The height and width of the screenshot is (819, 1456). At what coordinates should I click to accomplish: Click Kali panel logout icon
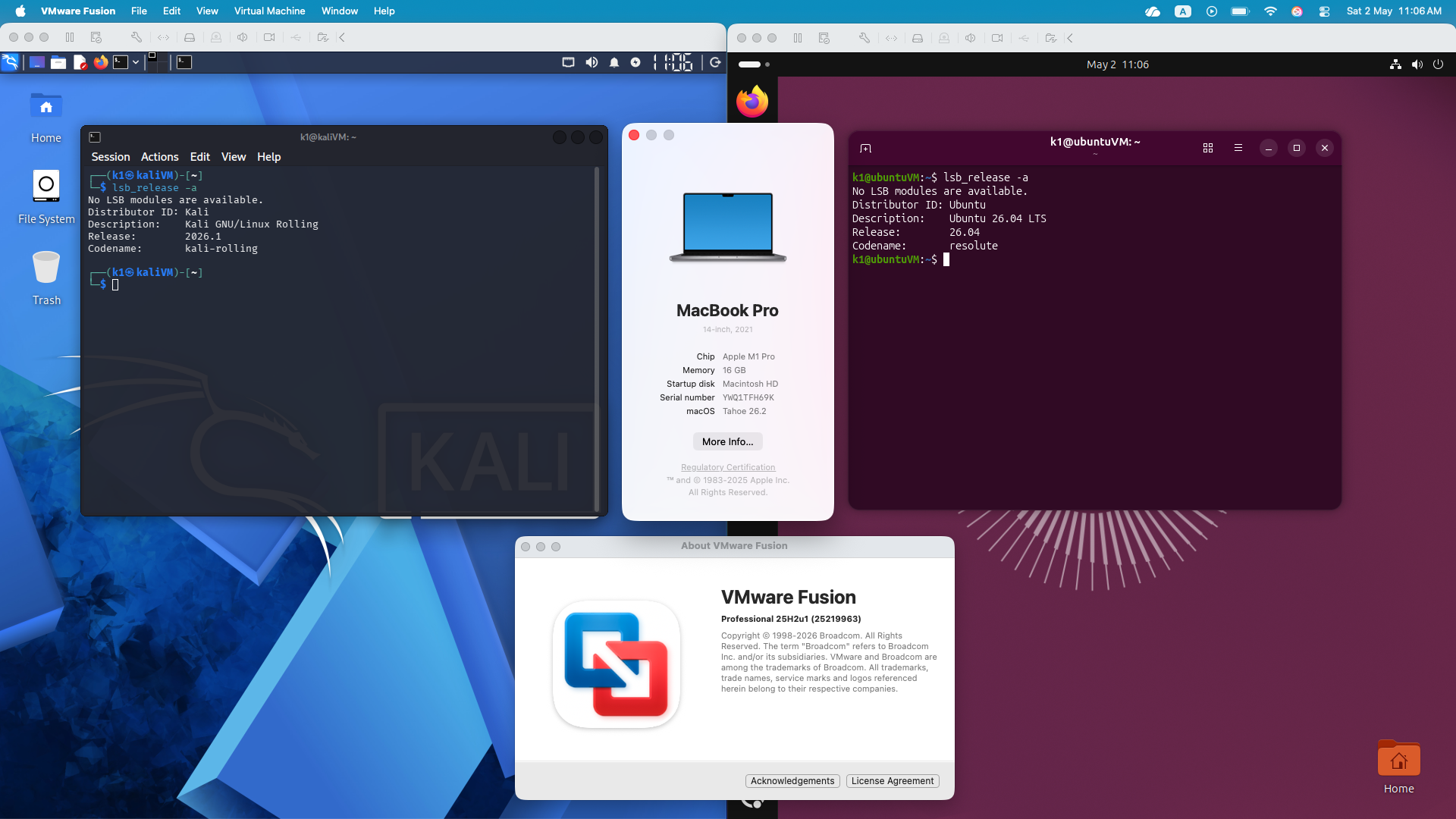[715, 62]
